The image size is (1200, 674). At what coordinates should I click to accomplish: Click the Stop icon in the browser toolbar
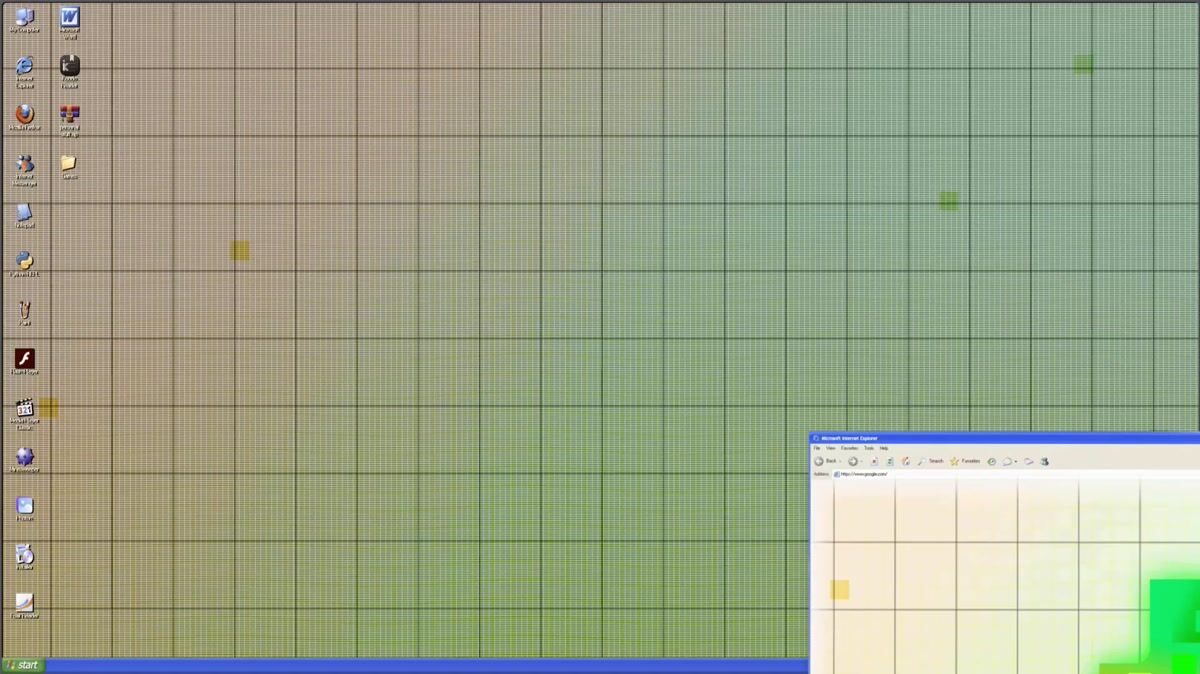[x=874, y=461]
